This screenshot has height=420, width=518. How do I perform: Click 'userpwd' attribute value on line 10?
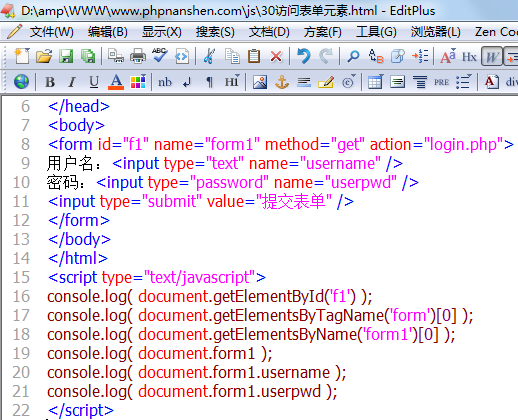361,183
